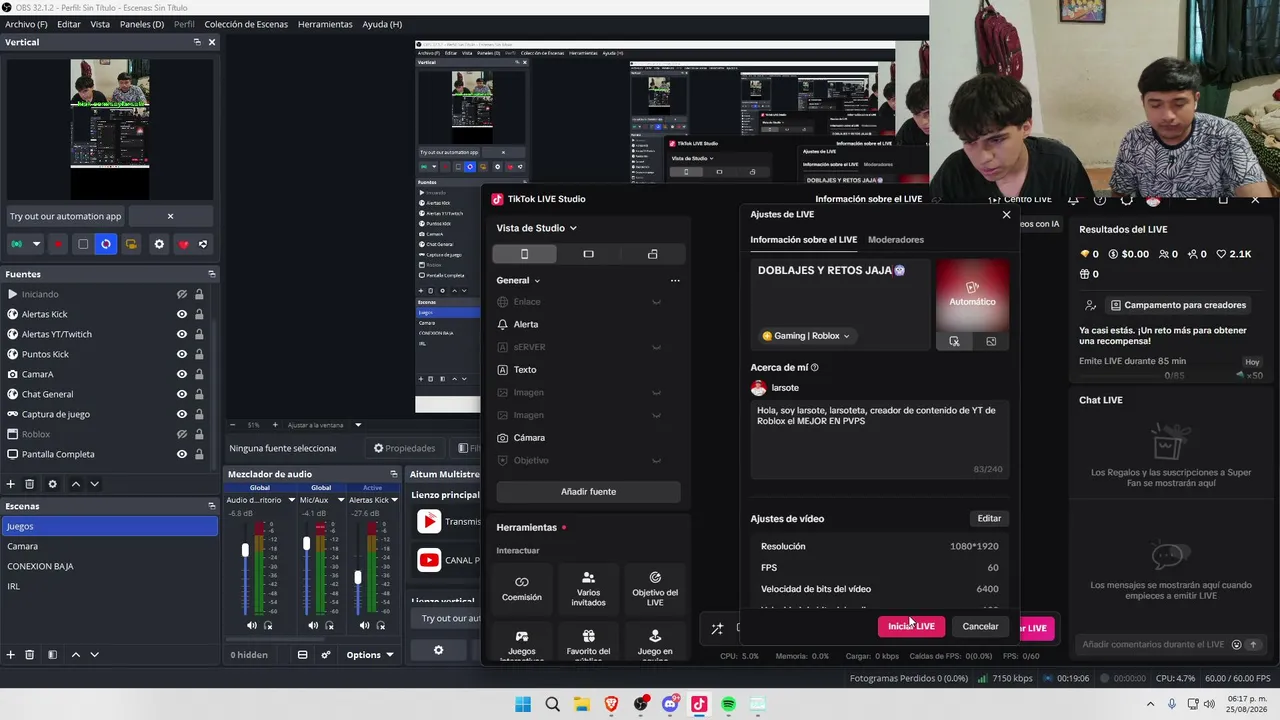Mute the Mic/Aux speaker icon
The image size is (1280, 720).
pos(313,626)
